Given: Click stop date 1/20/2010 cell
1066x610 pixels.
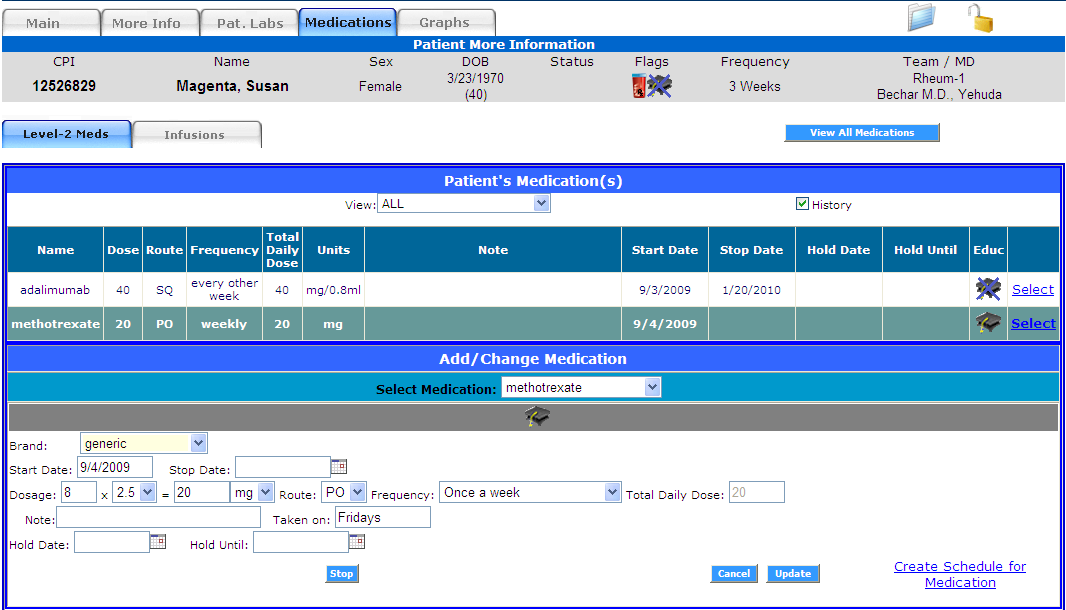Looking at the screenshot, I should pos(751,290).
